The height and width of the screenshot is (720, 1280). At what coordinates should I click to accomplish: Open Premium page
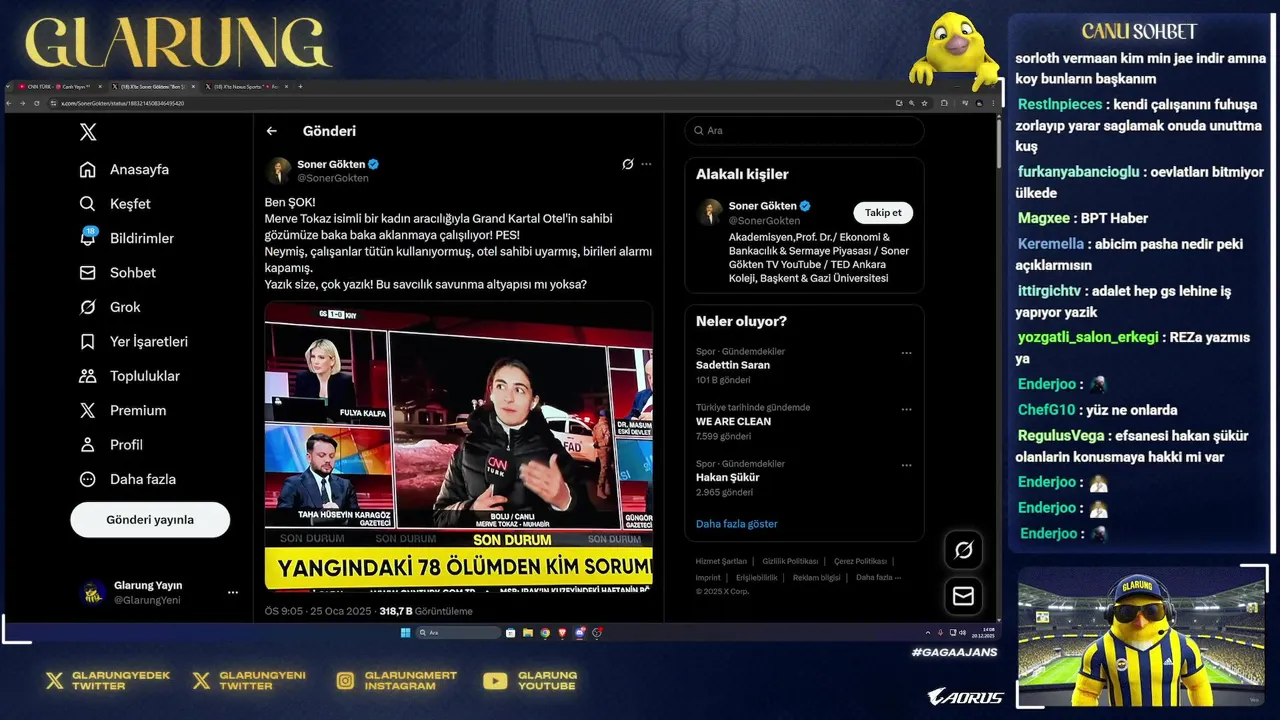coord(122,410)
